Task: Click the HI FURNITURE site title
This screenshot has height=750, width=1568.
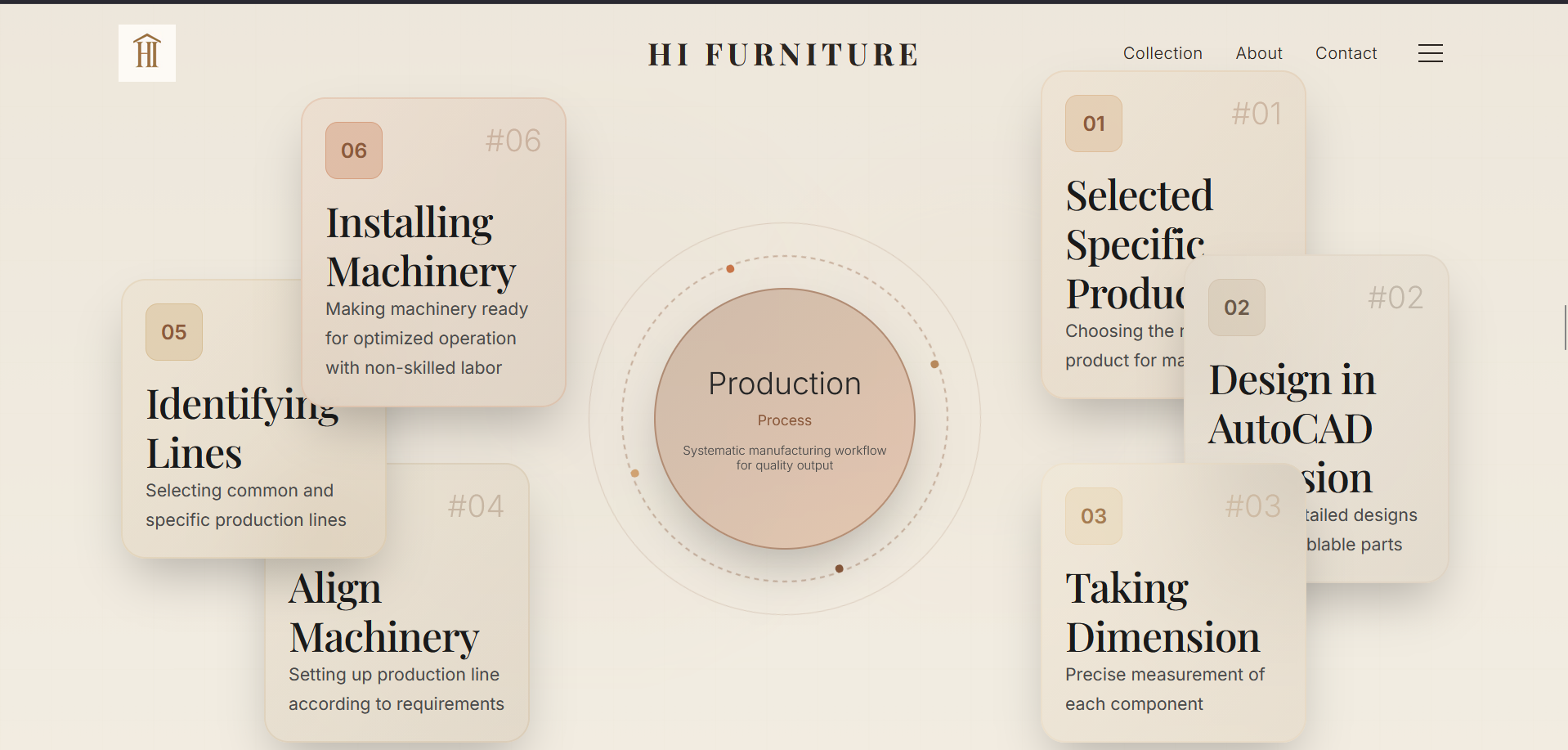Action: coord(783,55)
